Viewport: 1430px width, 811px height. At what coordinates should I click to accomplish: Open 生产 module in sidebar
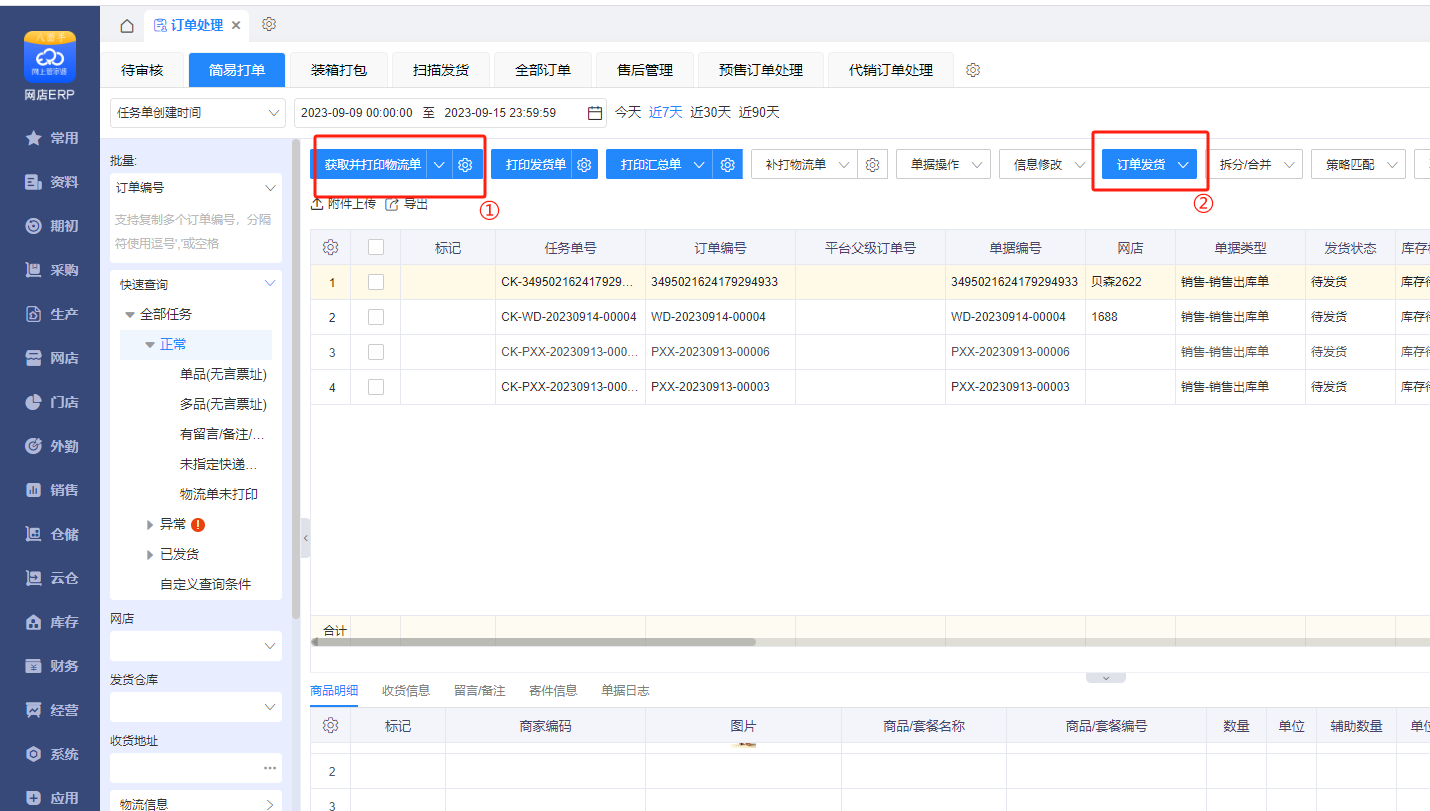pos(51,314)
